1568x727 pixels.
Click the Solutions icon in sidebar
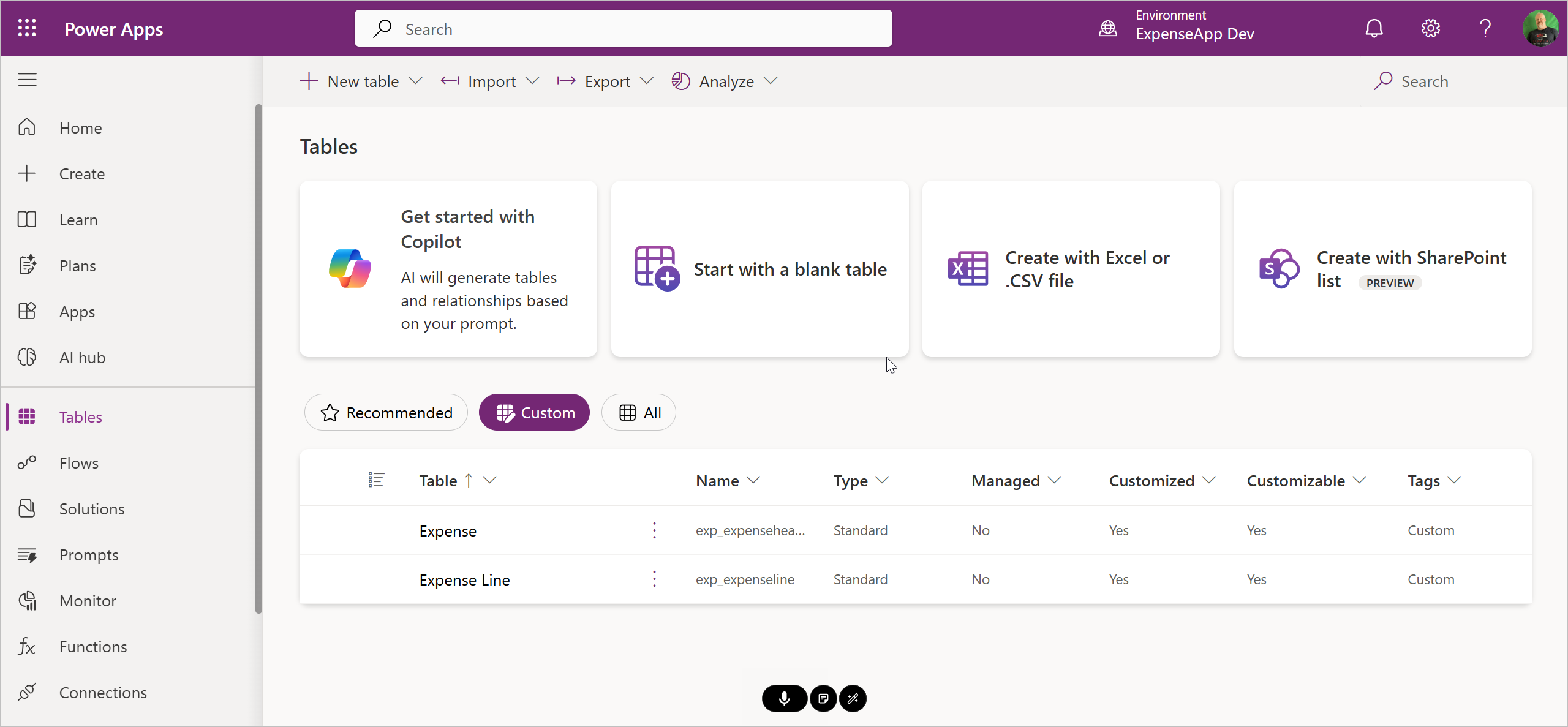27,508
